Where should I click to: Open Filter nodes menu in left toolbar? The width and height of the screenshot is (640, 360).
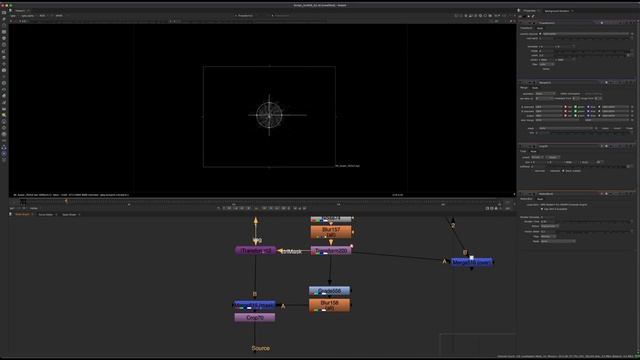(4, 45)
